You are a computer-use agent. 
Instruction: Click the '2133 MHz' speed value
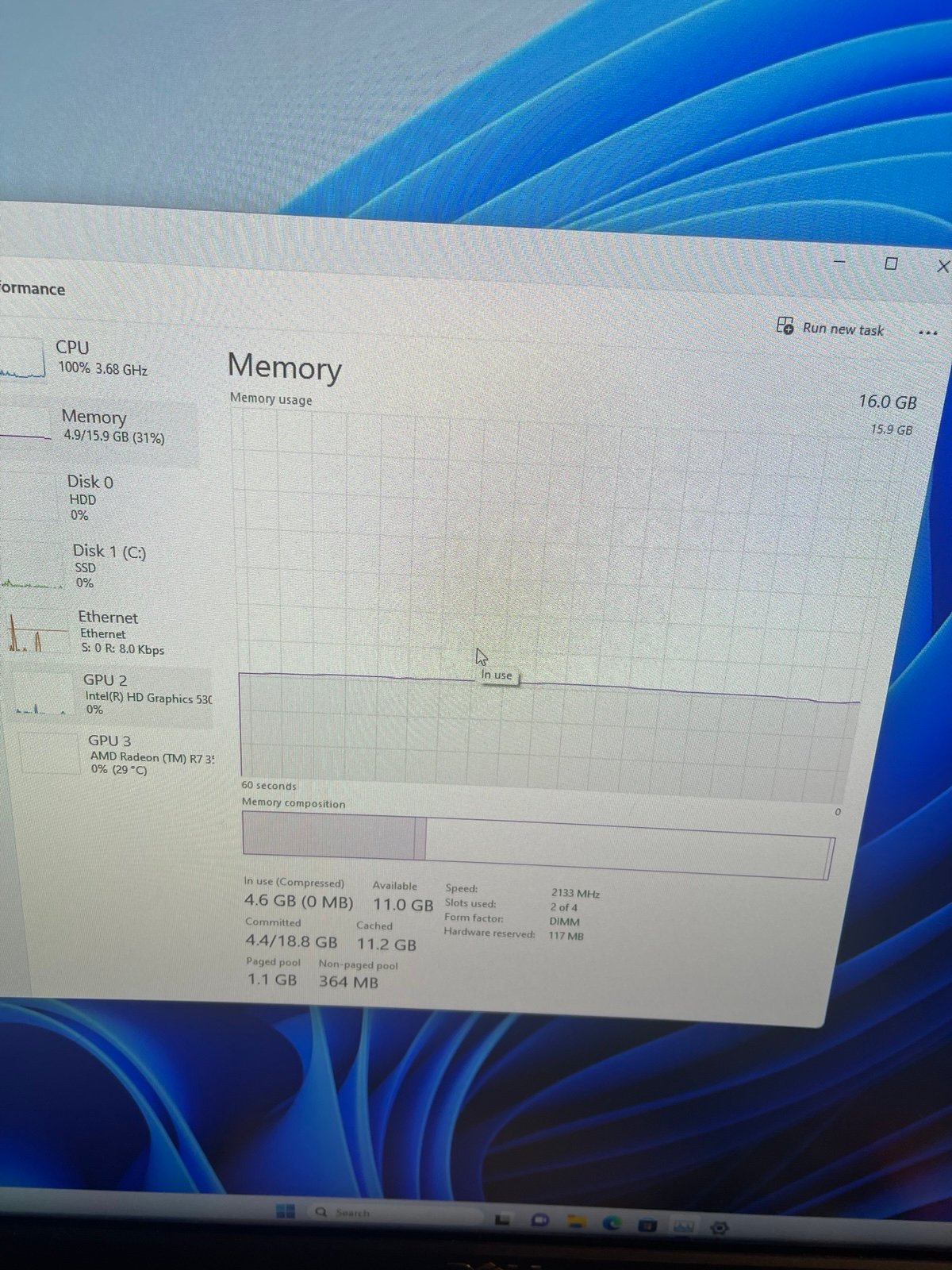(x=575, y=893)
